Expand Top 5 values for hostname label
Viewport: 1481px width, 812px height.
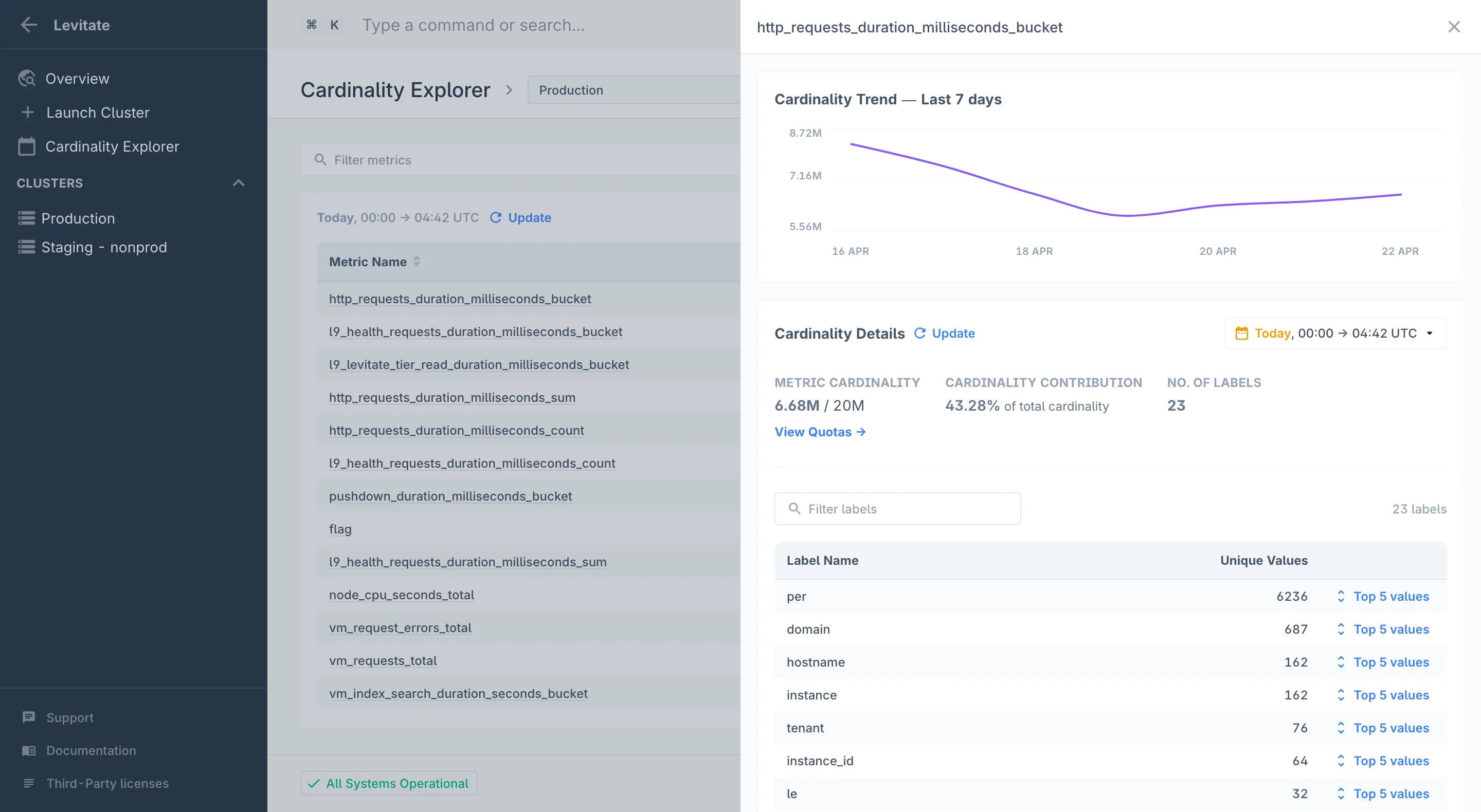coord(1382,662)
